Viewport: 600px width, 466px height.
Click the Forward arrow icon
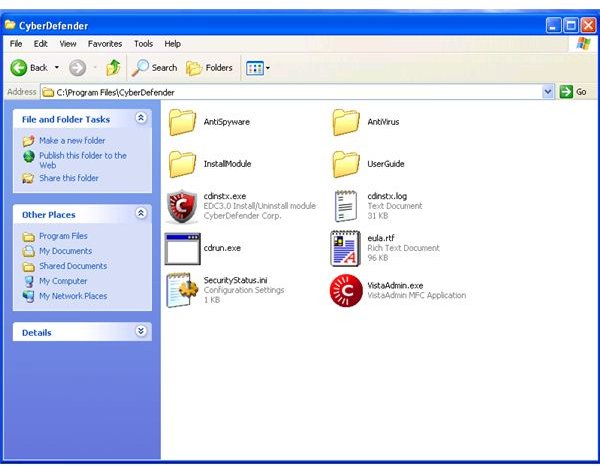[77, 68]
